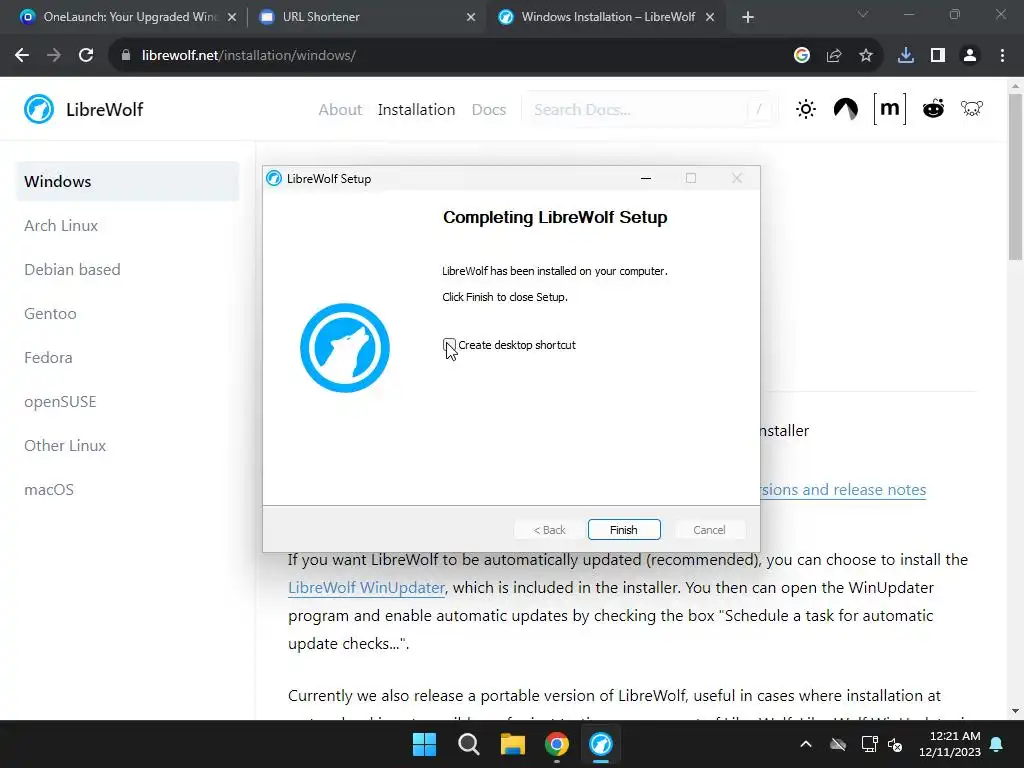Open the About page
This screenshot has height=768, width=1024.
340,110
